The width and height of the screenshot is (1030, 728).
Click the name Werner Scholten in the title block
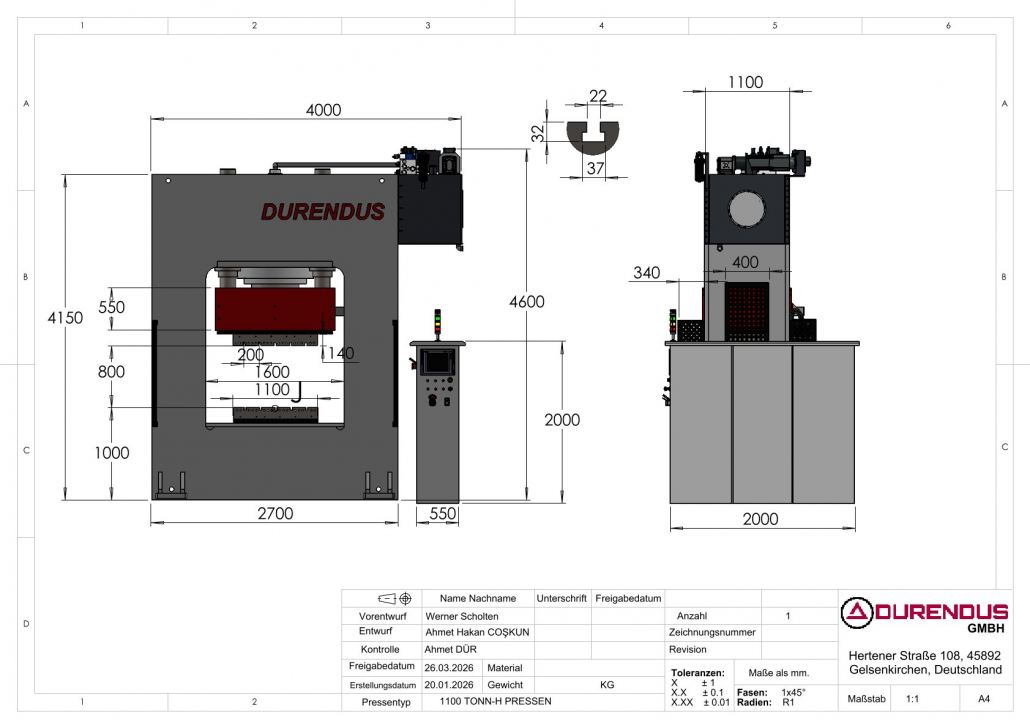pyautogui.click(x=462, y=616)
